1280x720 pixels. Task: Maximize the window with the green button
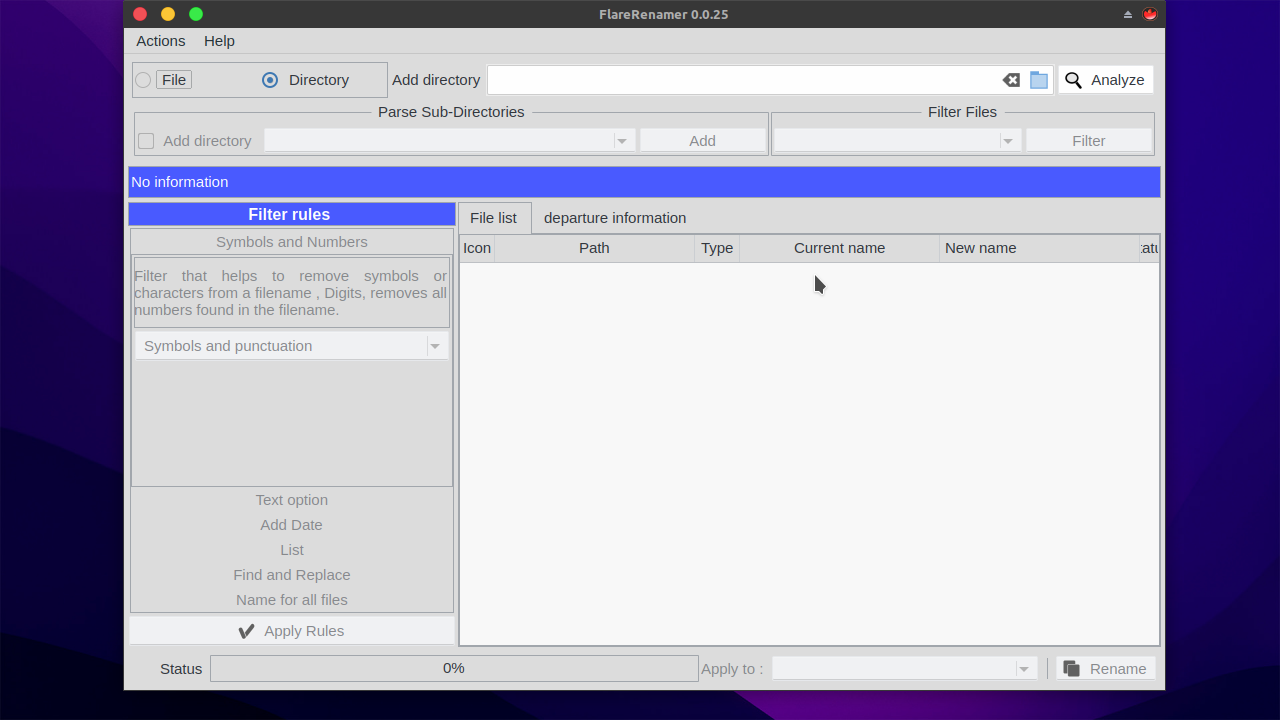pyautogui.click(x=196, y=14)
